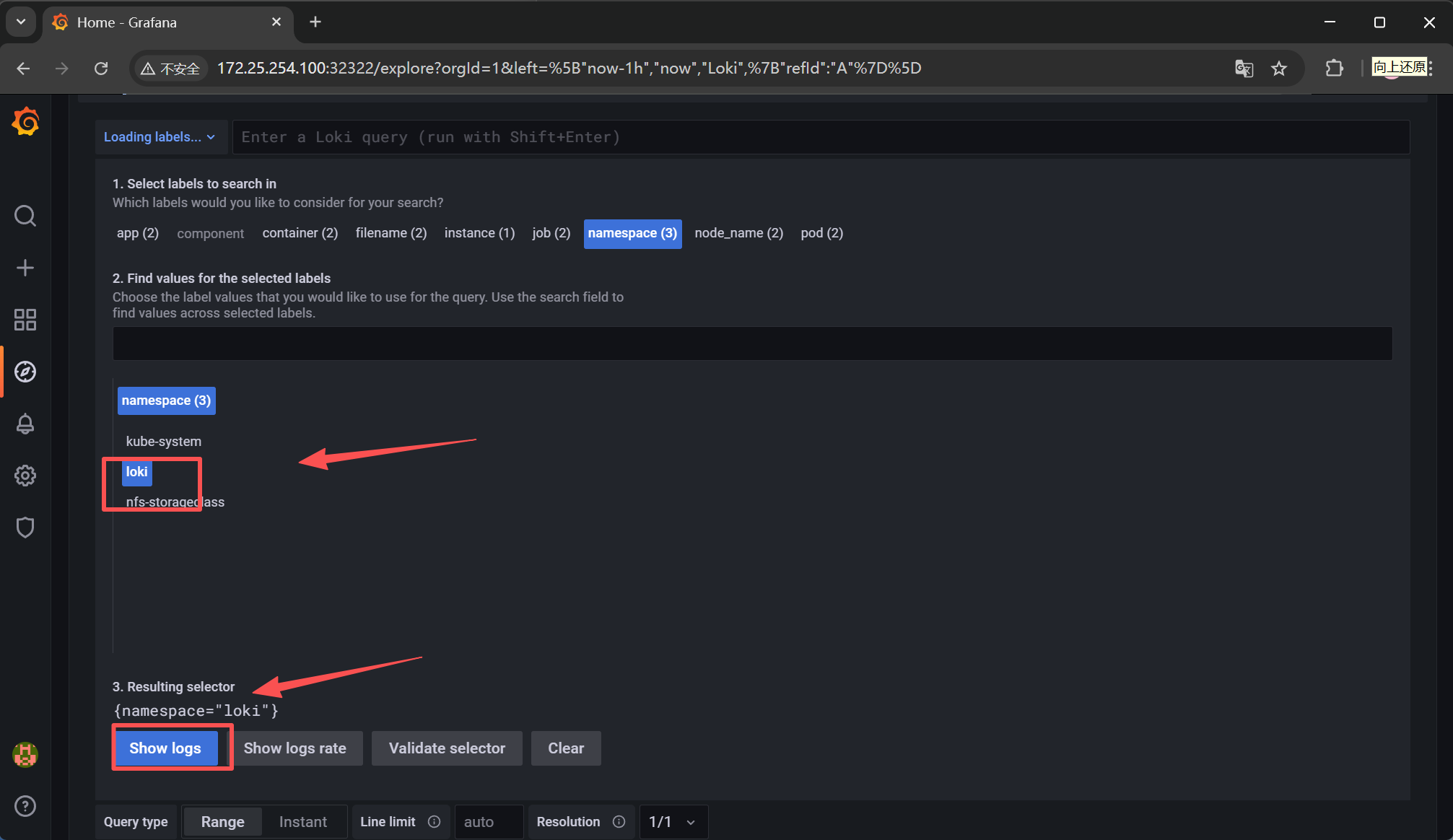1453x840 pixels.
Task: Focus the Loki query input field
Action: 821,137
